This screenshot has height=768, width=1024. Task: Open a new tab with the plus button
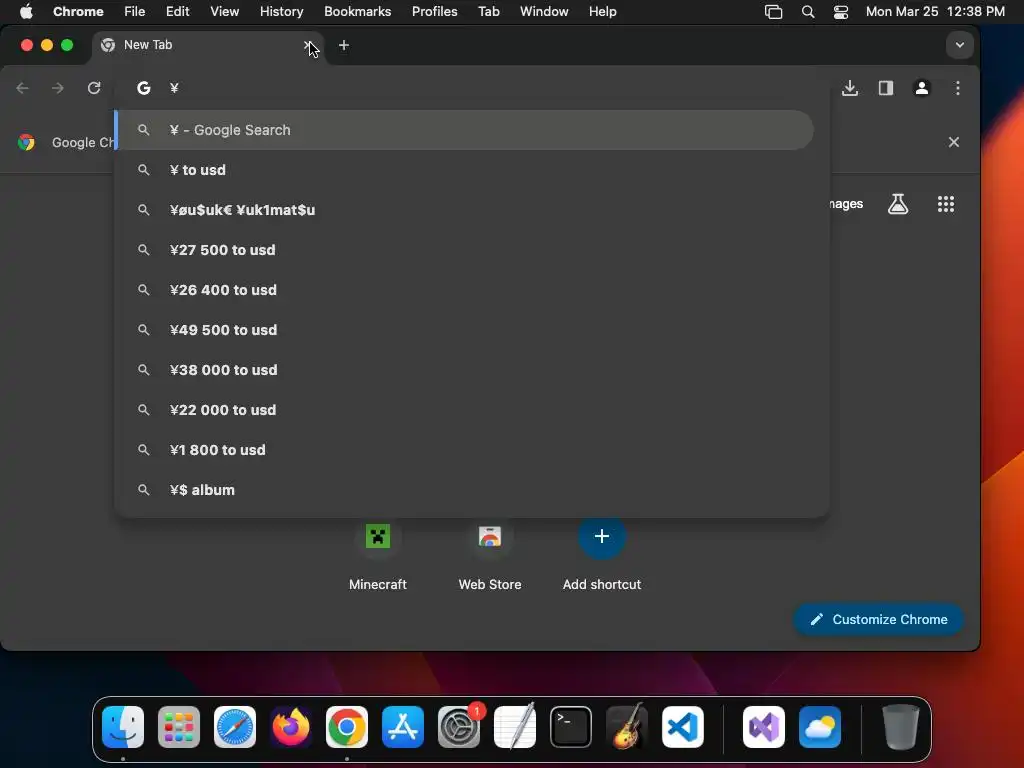point(344,45)
